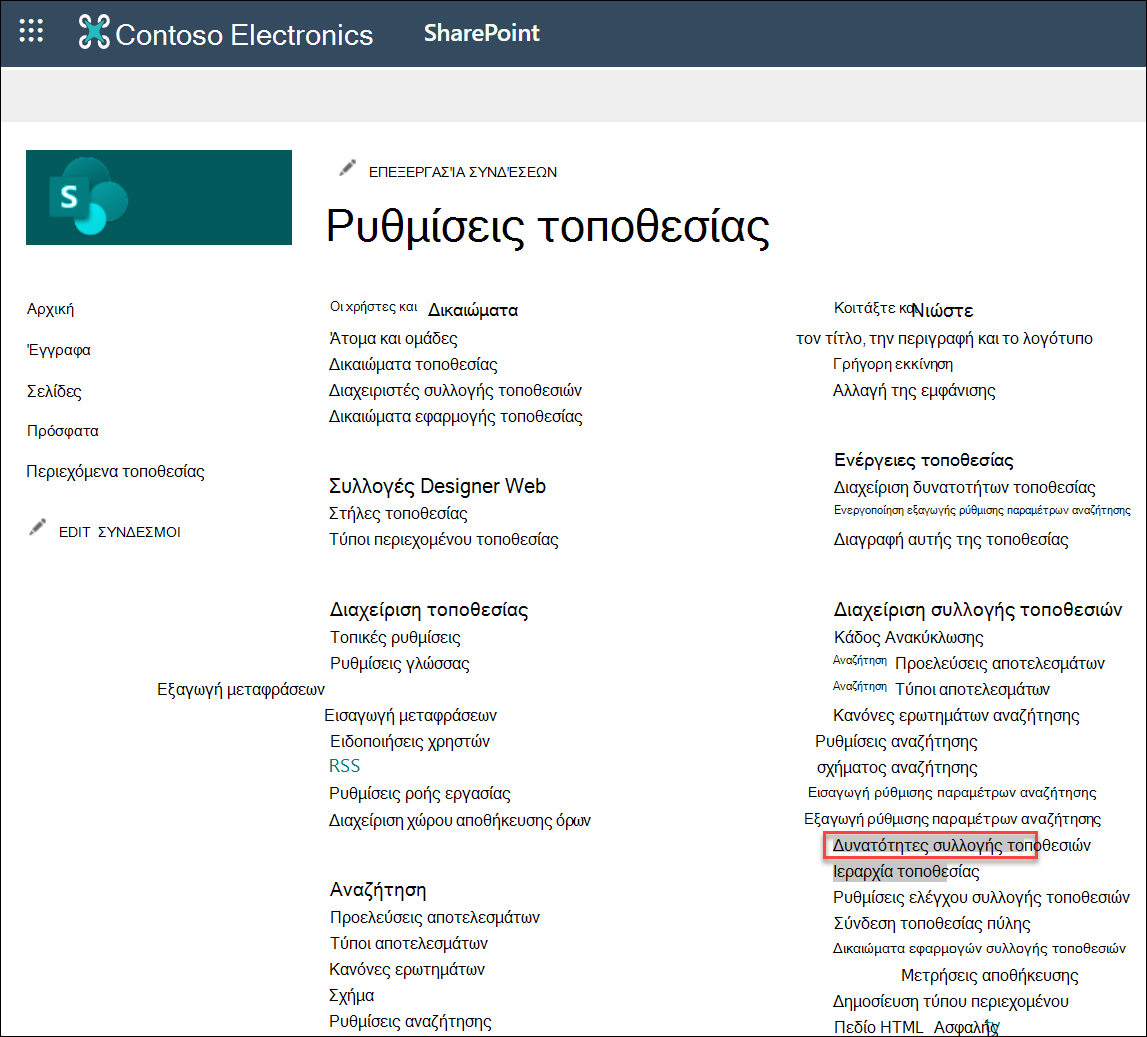Screen dimensions: 1147x1037
Task: Click the Ρυθμίσεις τοποθεσίας page title
Action: pos(548,226)
